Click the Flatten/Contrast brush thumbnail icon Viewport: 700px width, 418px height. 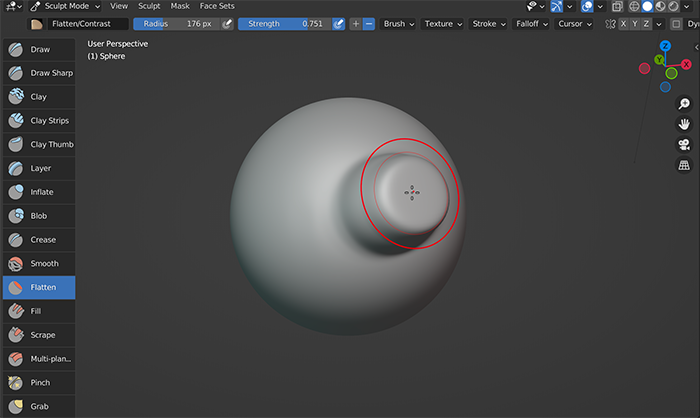(x=37, y=24)
